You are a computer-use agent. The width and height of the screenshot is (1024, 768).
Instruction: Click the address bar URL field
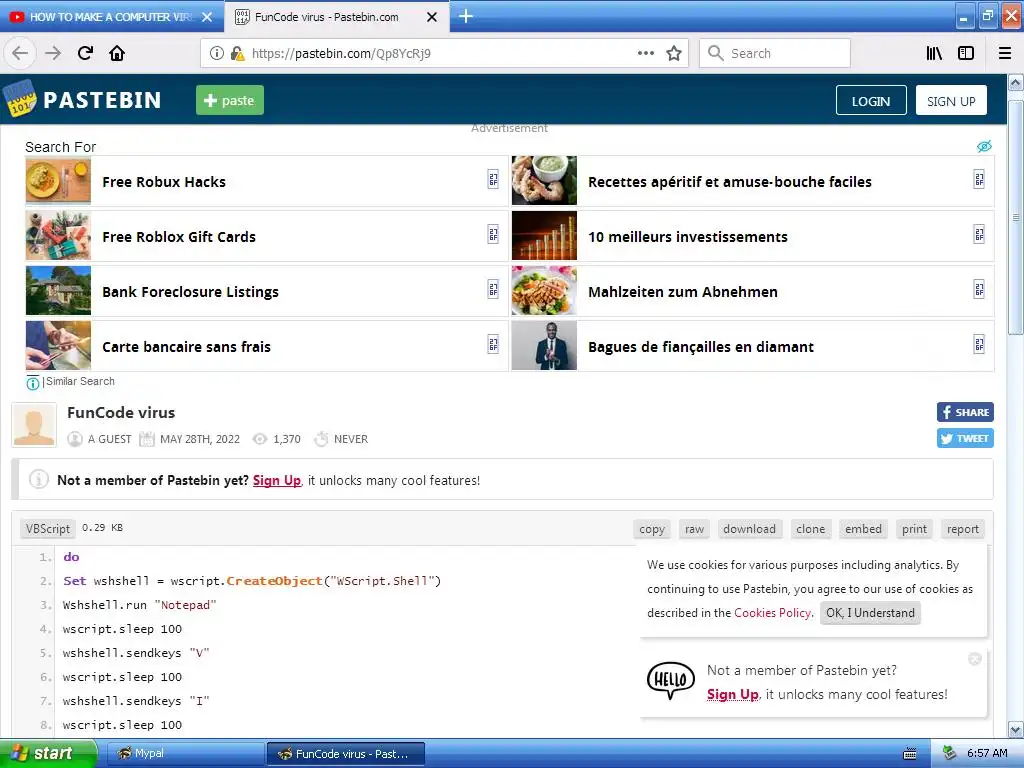click(444, 53)
